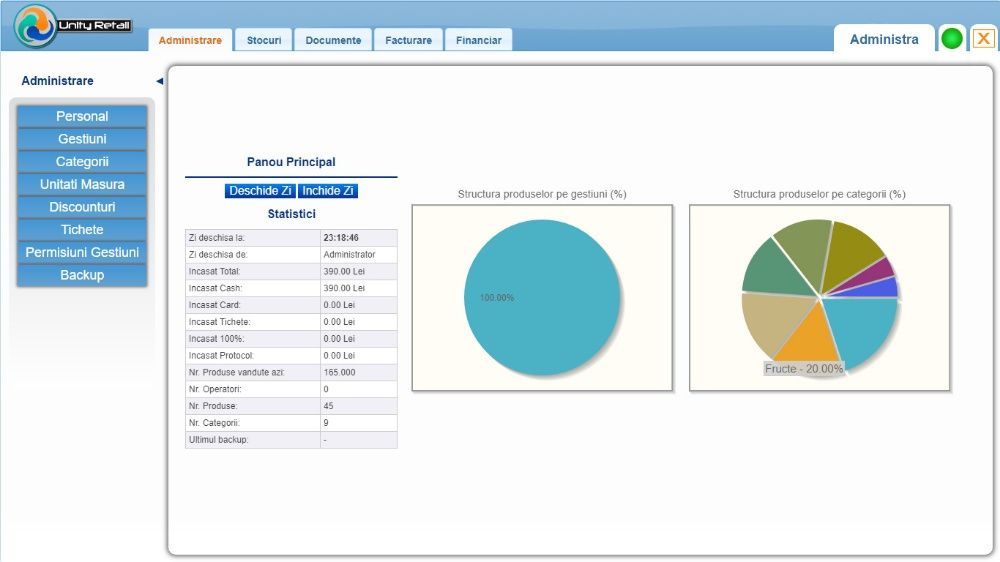
Task: Switch to the Administrare tab
Action: [190, 40]
